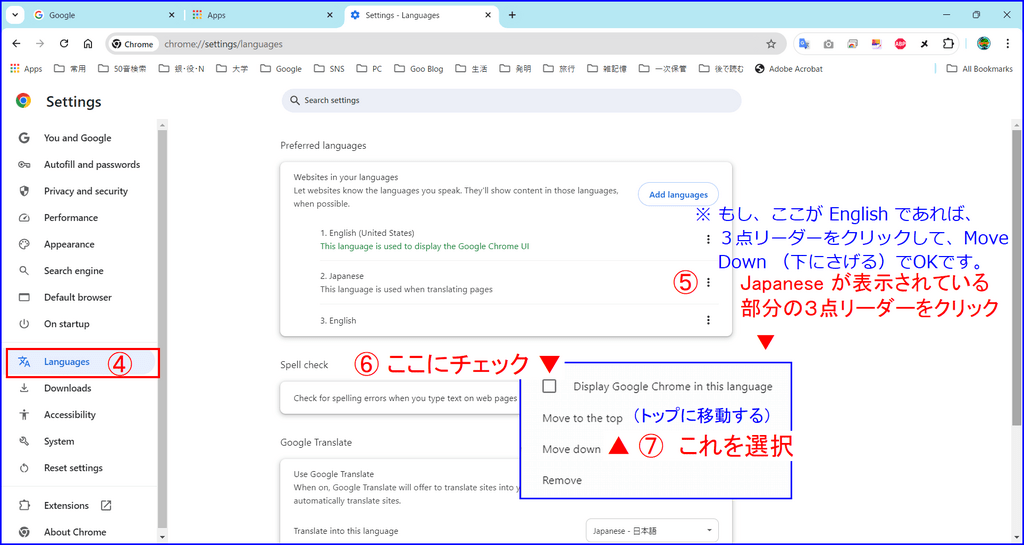Screen dimensions: 1024x545
Task: Open the Google bookmark folder
Action: 280,69
